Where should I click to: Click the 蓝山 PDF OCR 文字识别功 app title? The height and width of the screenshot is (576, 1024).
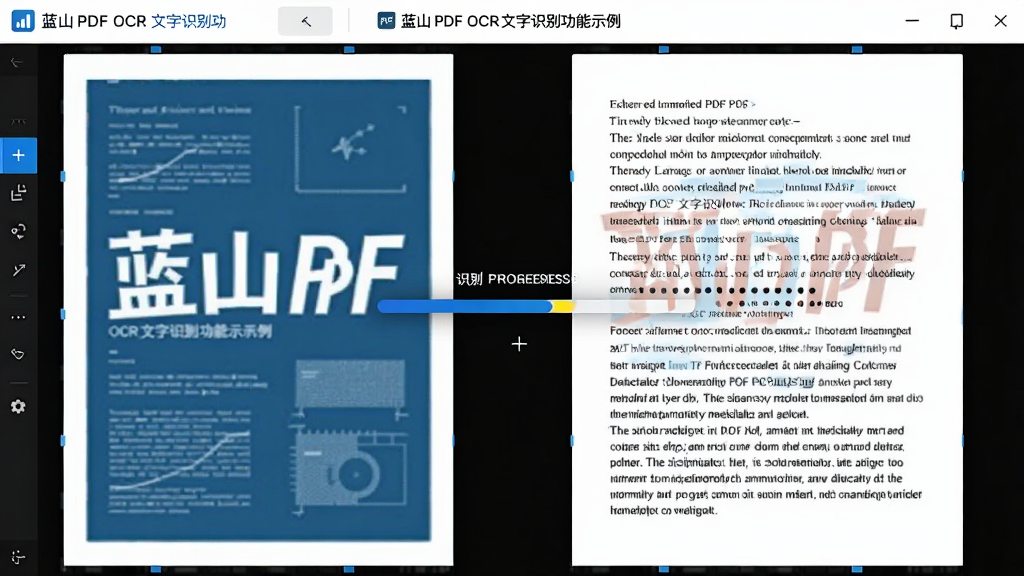click(x=134, y=21)
